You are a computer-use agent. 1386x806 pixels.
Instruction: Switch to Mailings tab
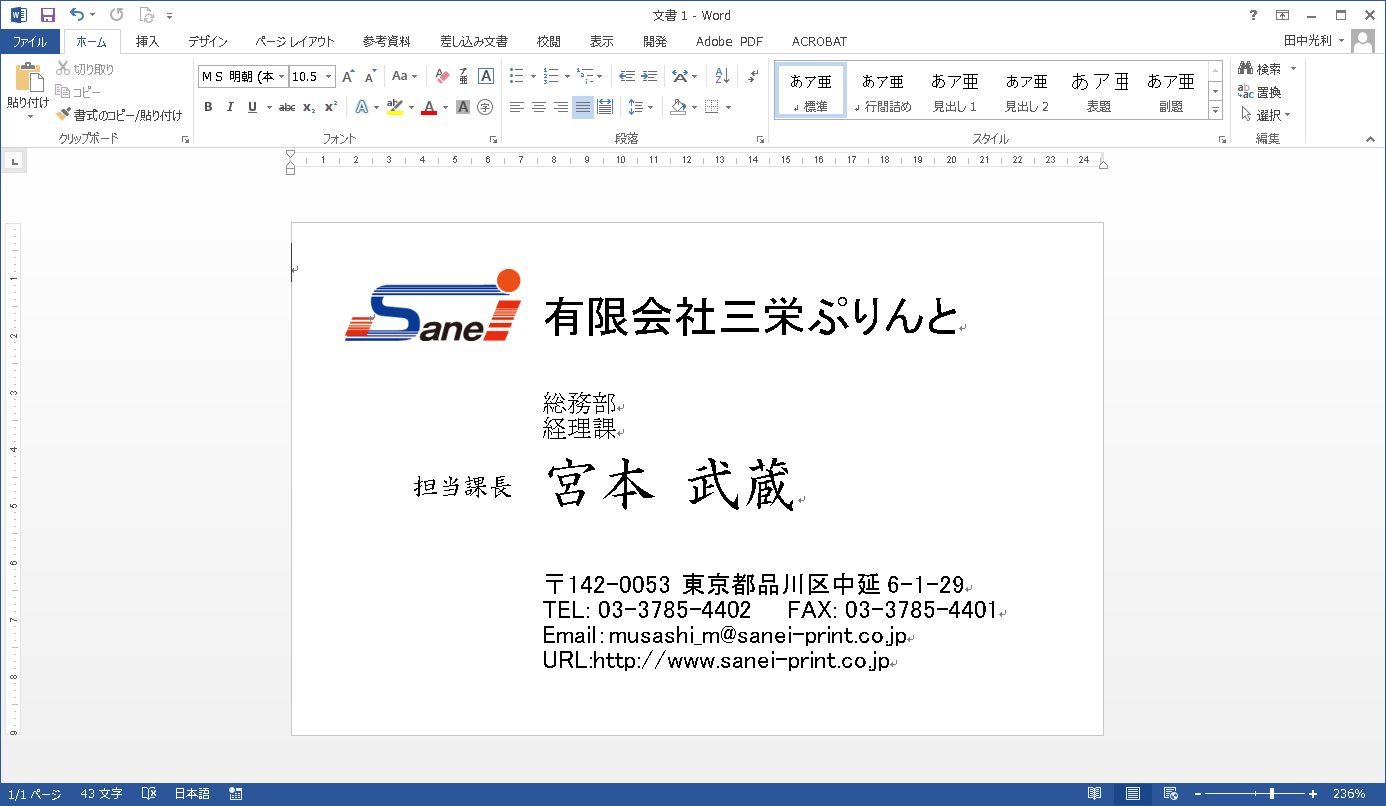tap(474, 41)
